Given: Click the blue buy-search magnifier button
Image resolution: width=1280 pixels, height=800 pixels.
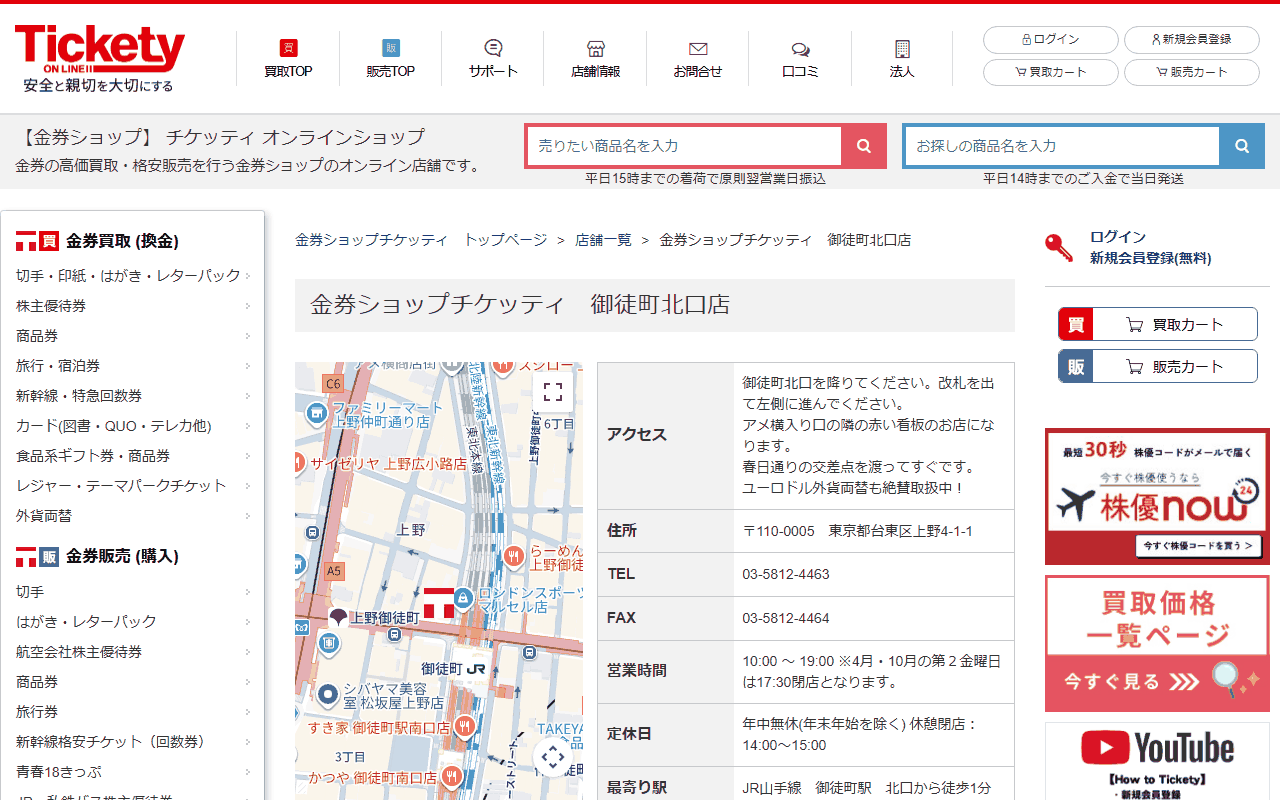Looking at the screenshot, I should (1242, 146).
